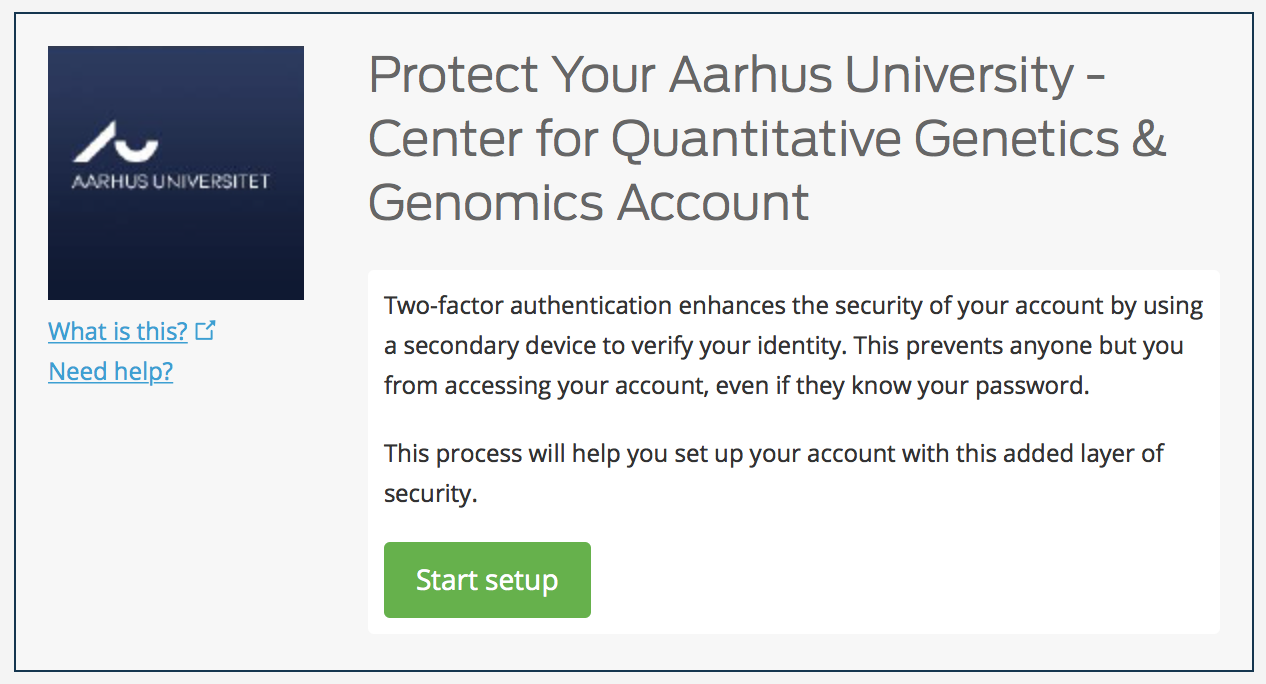Click the "Genomics Account" heading line
Screen dimensions: 1266x684
tap(588, 204)
